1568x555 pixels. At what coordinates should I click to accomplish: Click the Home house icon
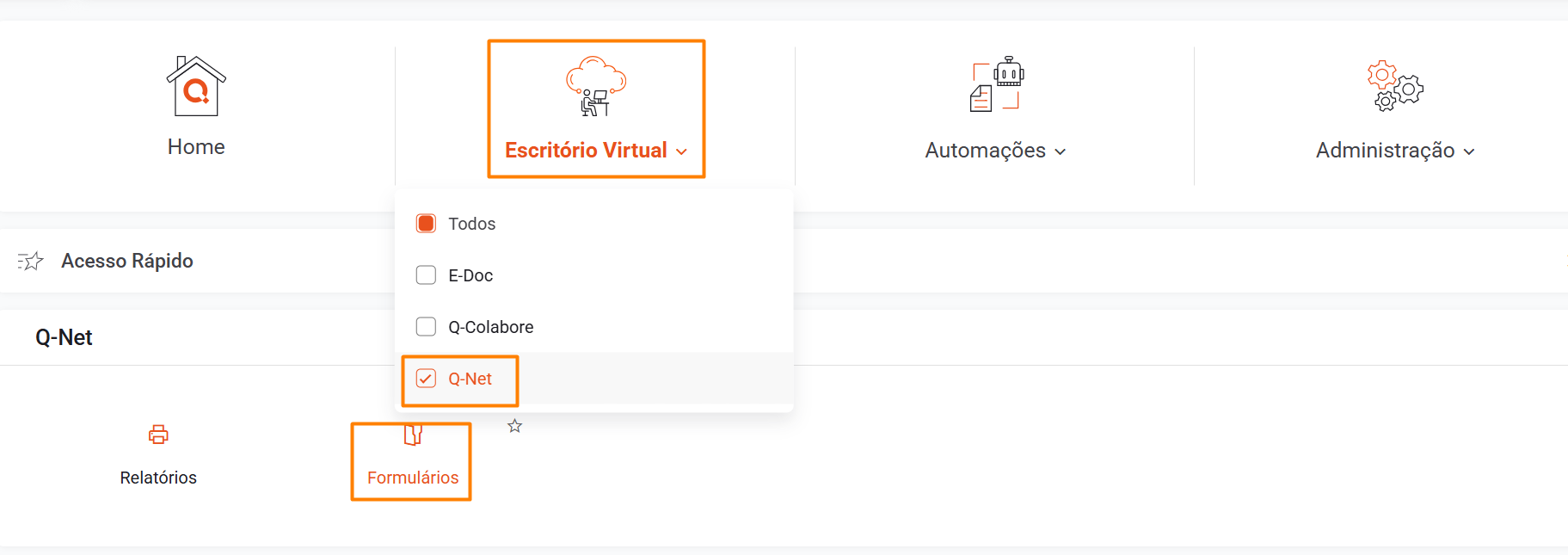(x=196, y=86)
